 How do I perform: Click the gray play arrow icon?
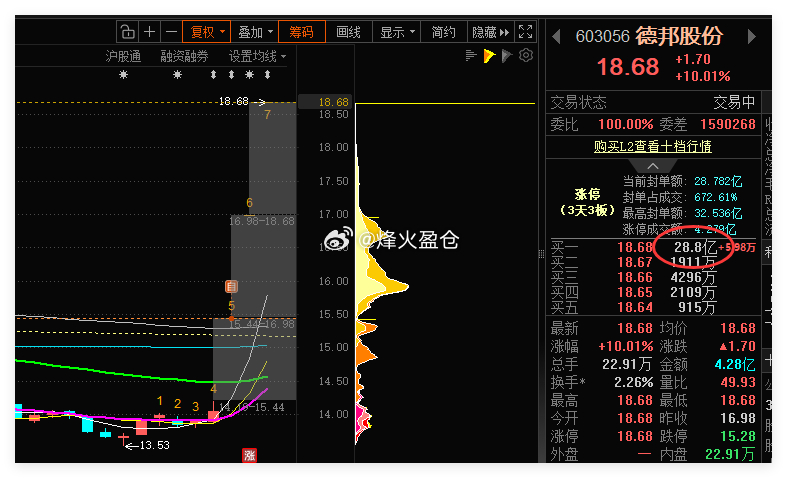click(x=506, y=56)
